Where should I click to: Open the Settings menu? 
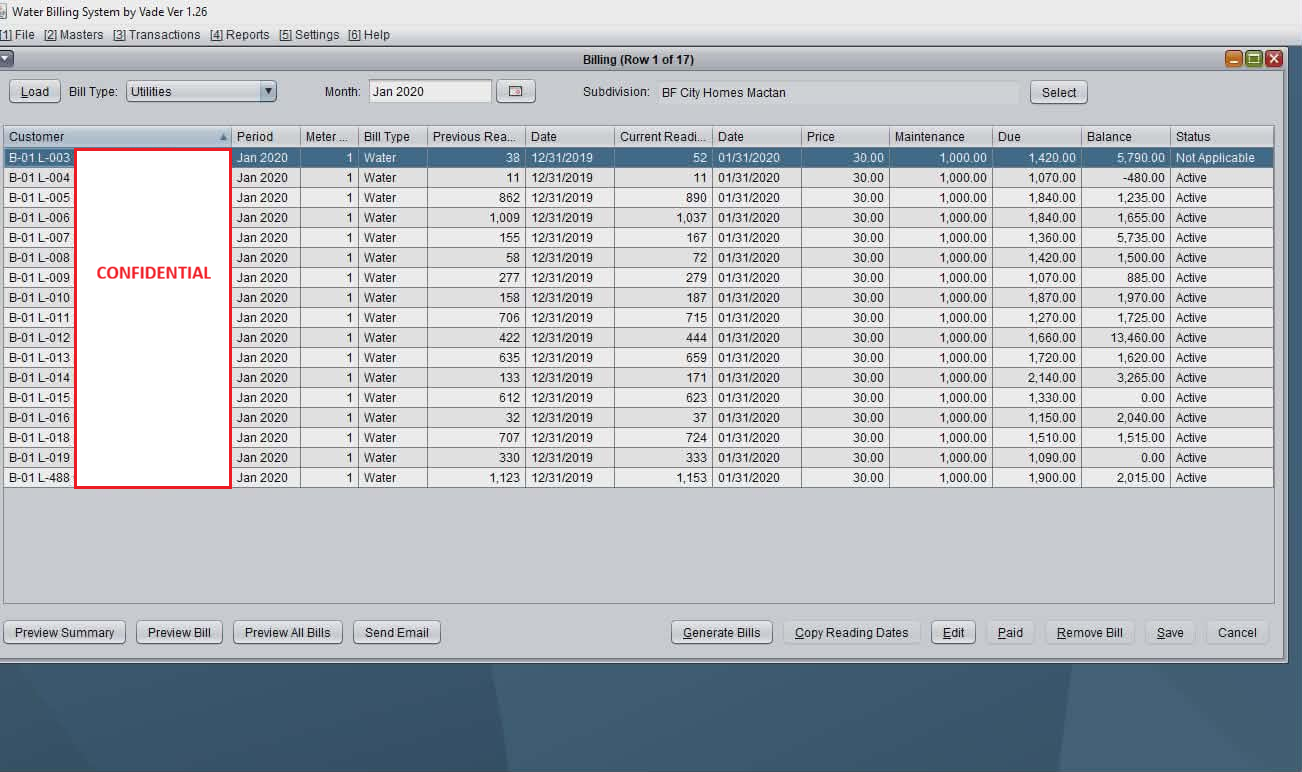click(x=309, y=35)
